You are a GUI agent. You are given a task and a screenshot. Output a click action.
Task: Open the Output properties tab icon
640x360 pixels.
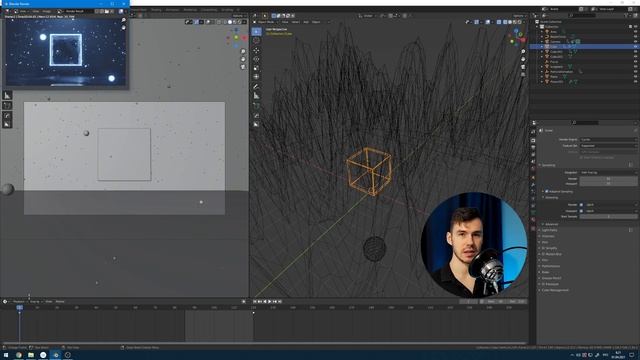pos(533,147)
